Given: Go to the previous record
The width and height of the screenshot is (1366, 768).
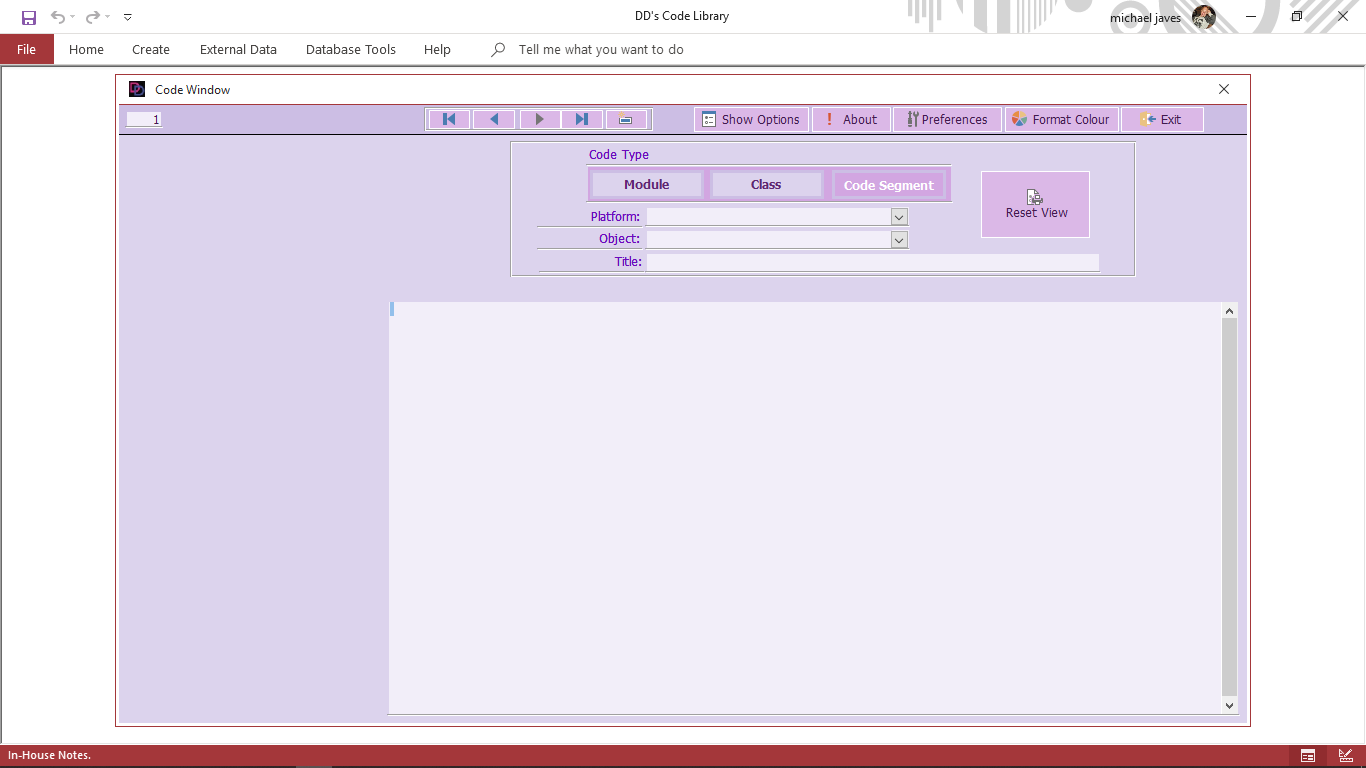Looking at the screenshot, I should click(x=494, y=120).
